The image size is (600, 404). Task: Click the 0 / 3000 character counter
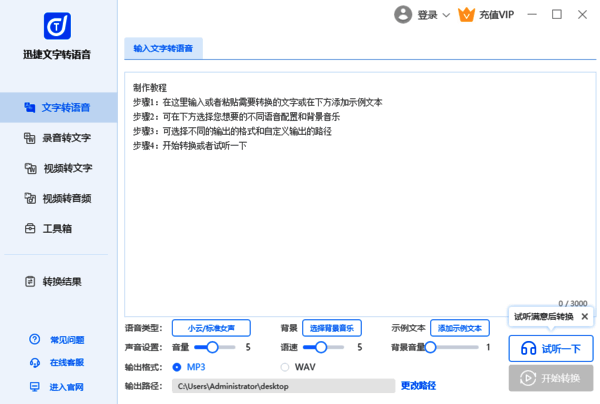(x=572, y=303)
